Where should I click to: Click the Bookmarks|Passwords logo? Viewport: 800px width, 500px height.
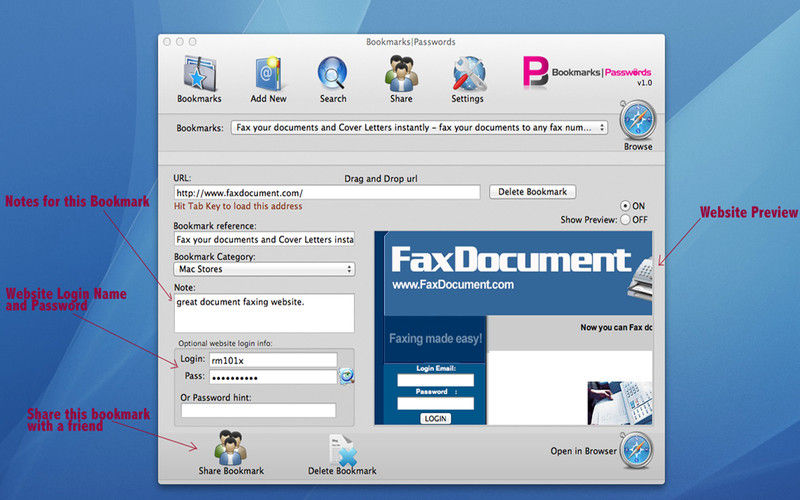point(587,72)
